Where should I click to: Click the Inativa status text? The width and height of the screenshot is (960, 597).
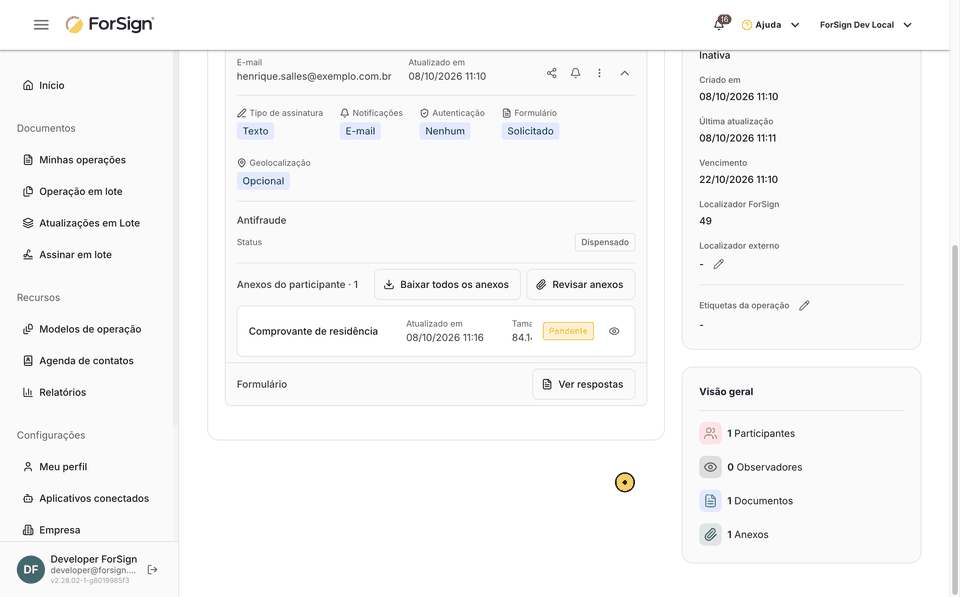[x=714, y=55]
